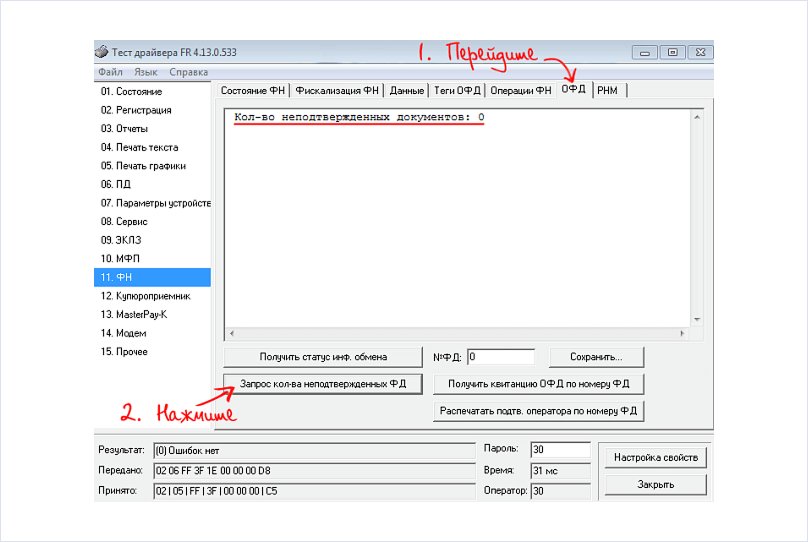The height and width of the screenshot is (542, 808).
Task: Click Получить статус инф. обмена button
Action: tap(323, 357)
